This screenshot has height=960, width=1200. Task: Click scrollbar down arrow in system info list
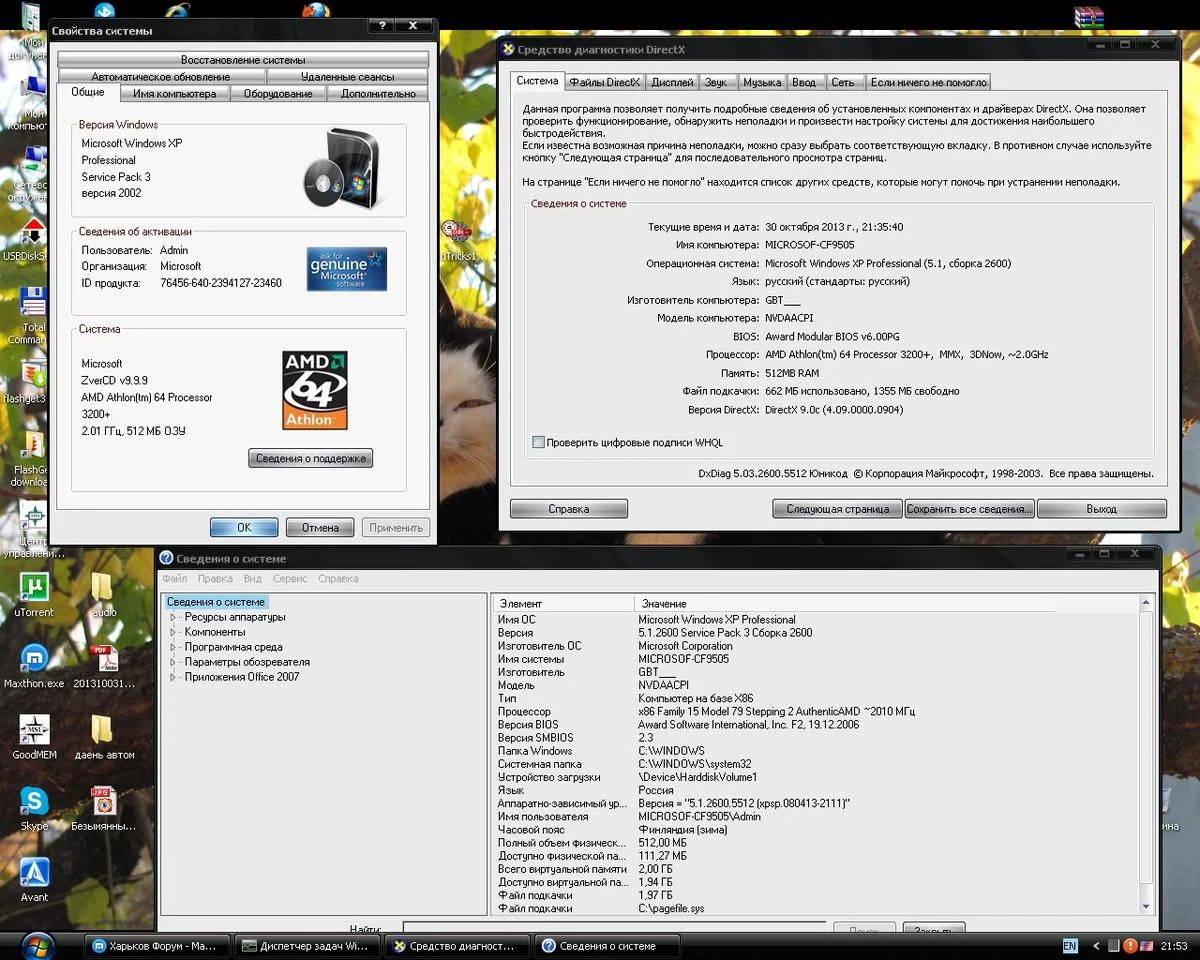tap(1147, 907)
